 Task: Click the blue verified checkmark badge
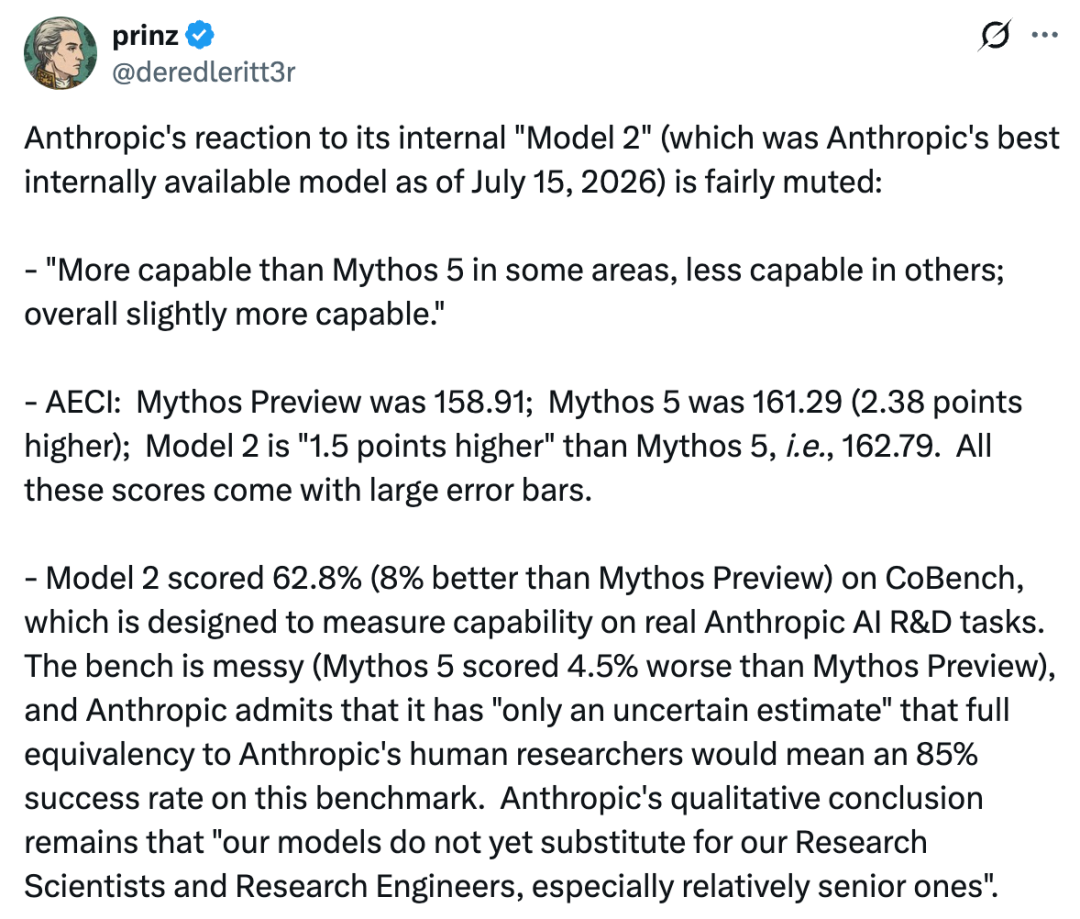(200, 35)
